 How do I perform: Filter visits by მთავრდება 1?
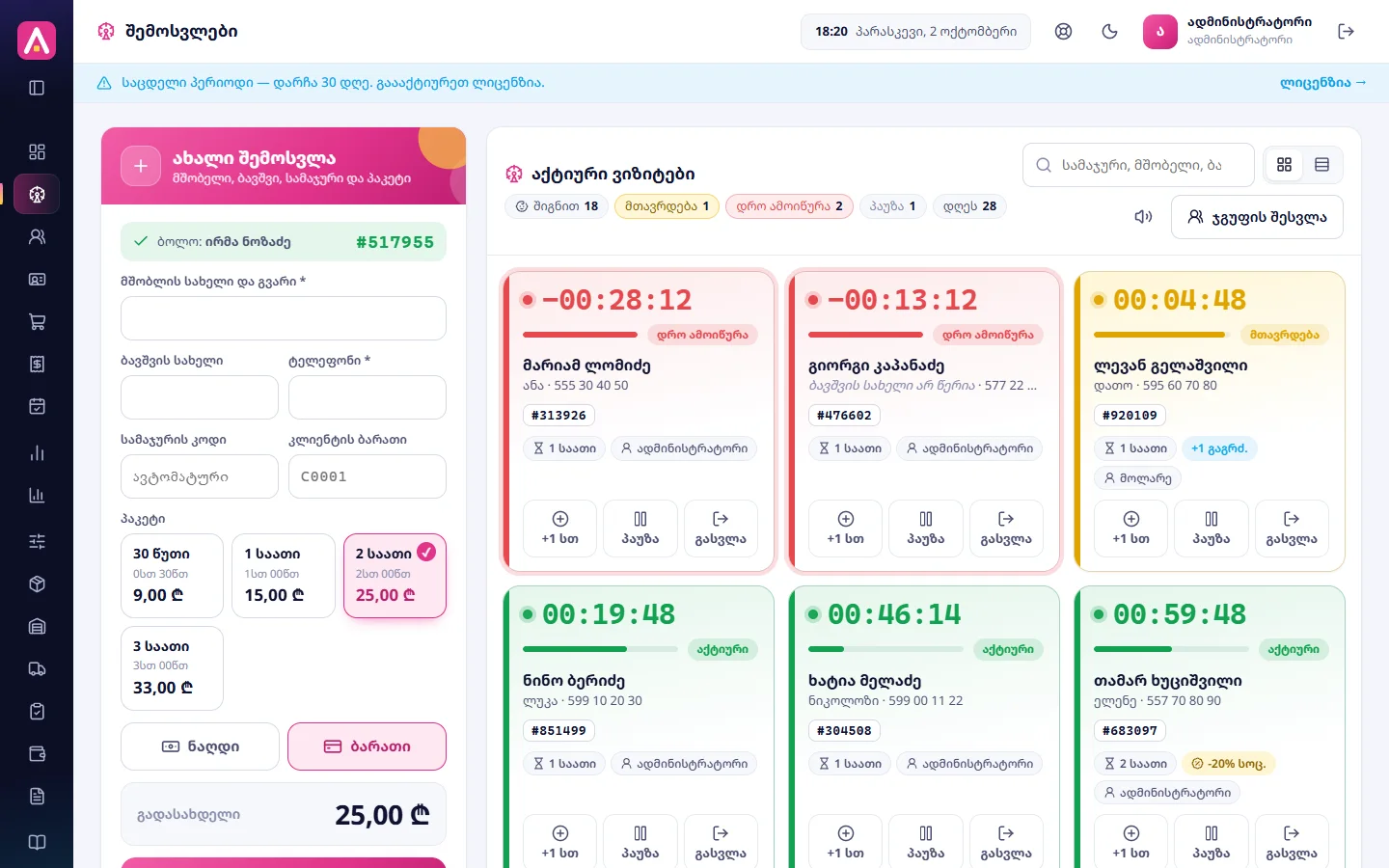click(x=667, y=206)
